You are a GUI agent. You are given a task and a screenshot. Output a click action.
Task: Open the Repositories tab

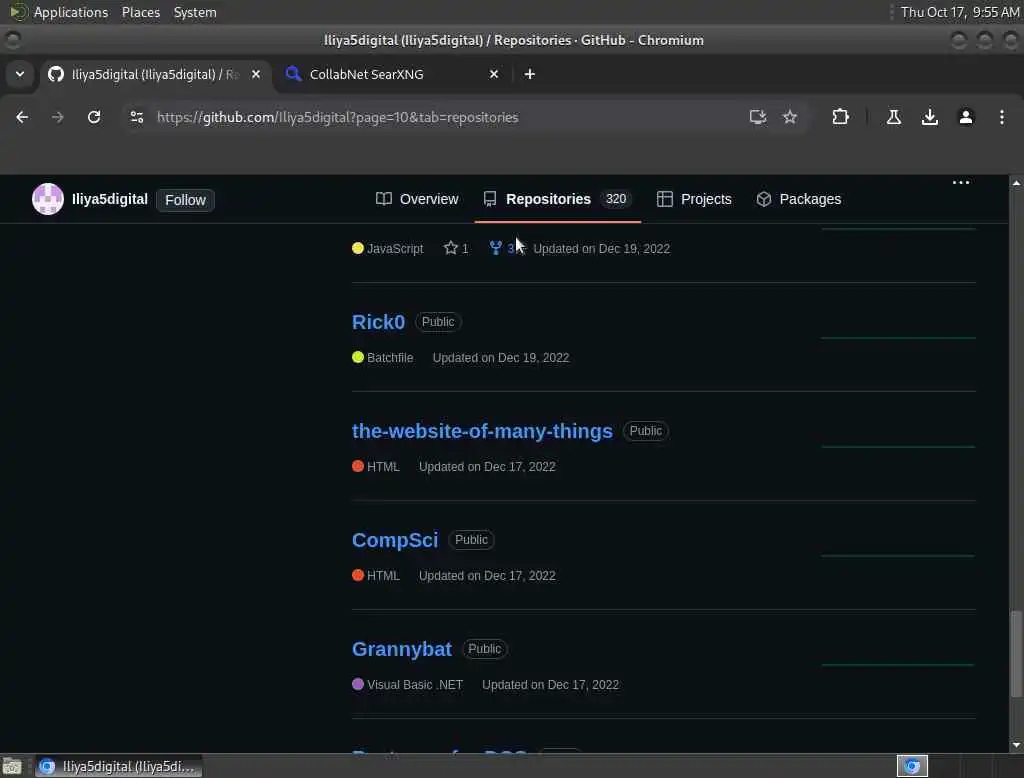click(557, 199)
